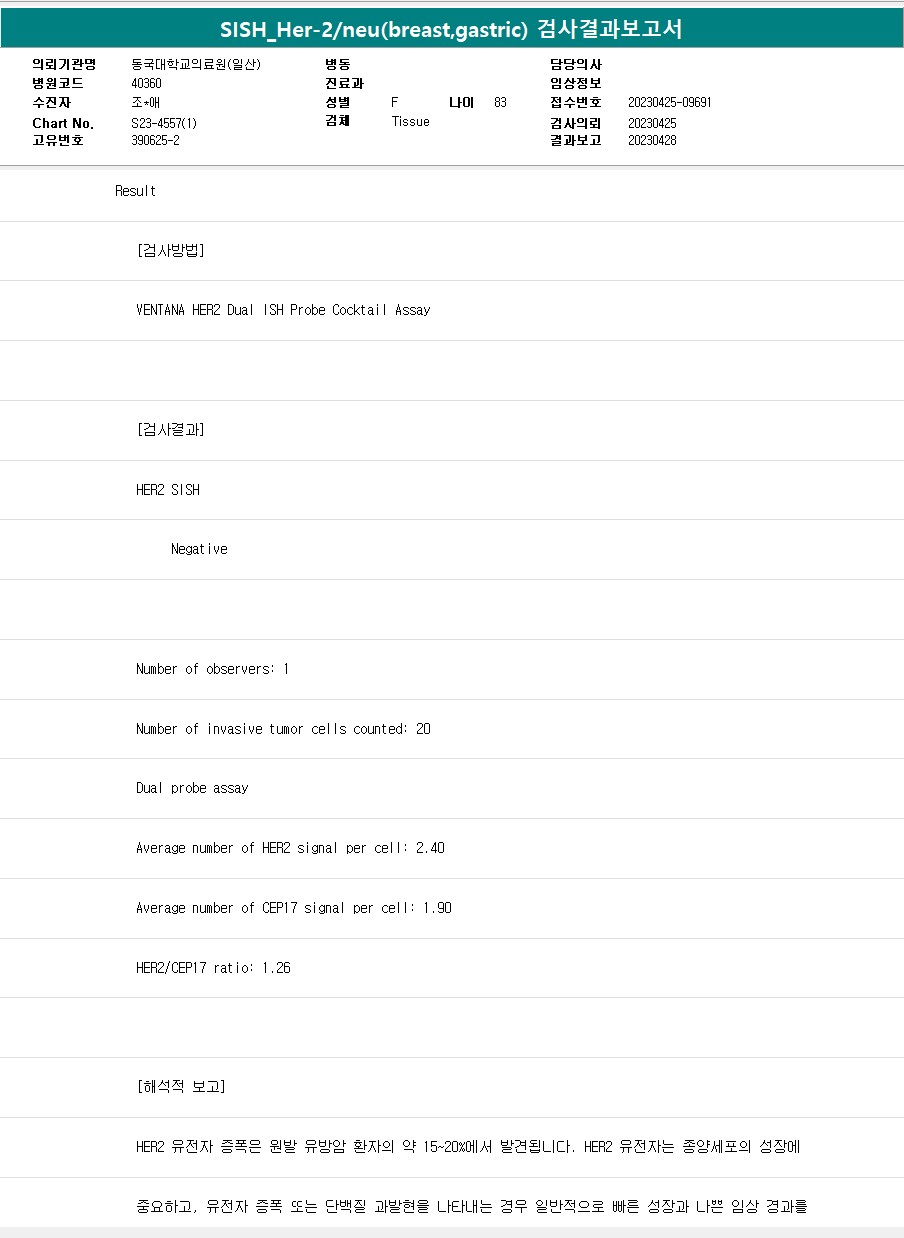Click the result report date 20230428
The image size is (904, 1238).
(x=652, y=141)
